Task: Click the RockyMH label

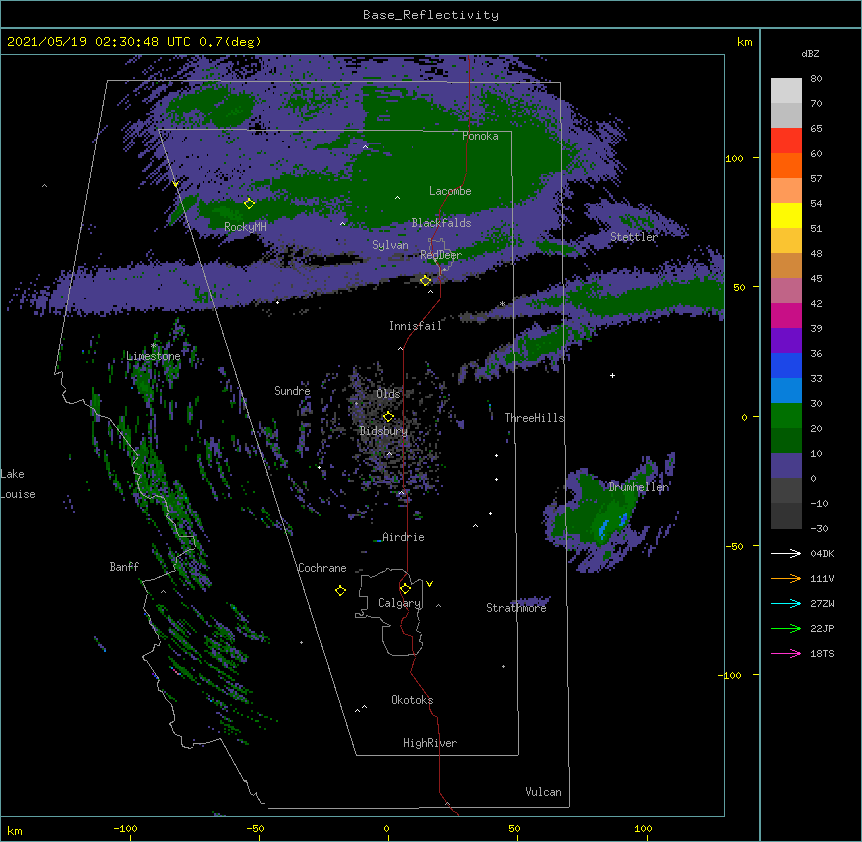Action: click(x=245, y=227)
